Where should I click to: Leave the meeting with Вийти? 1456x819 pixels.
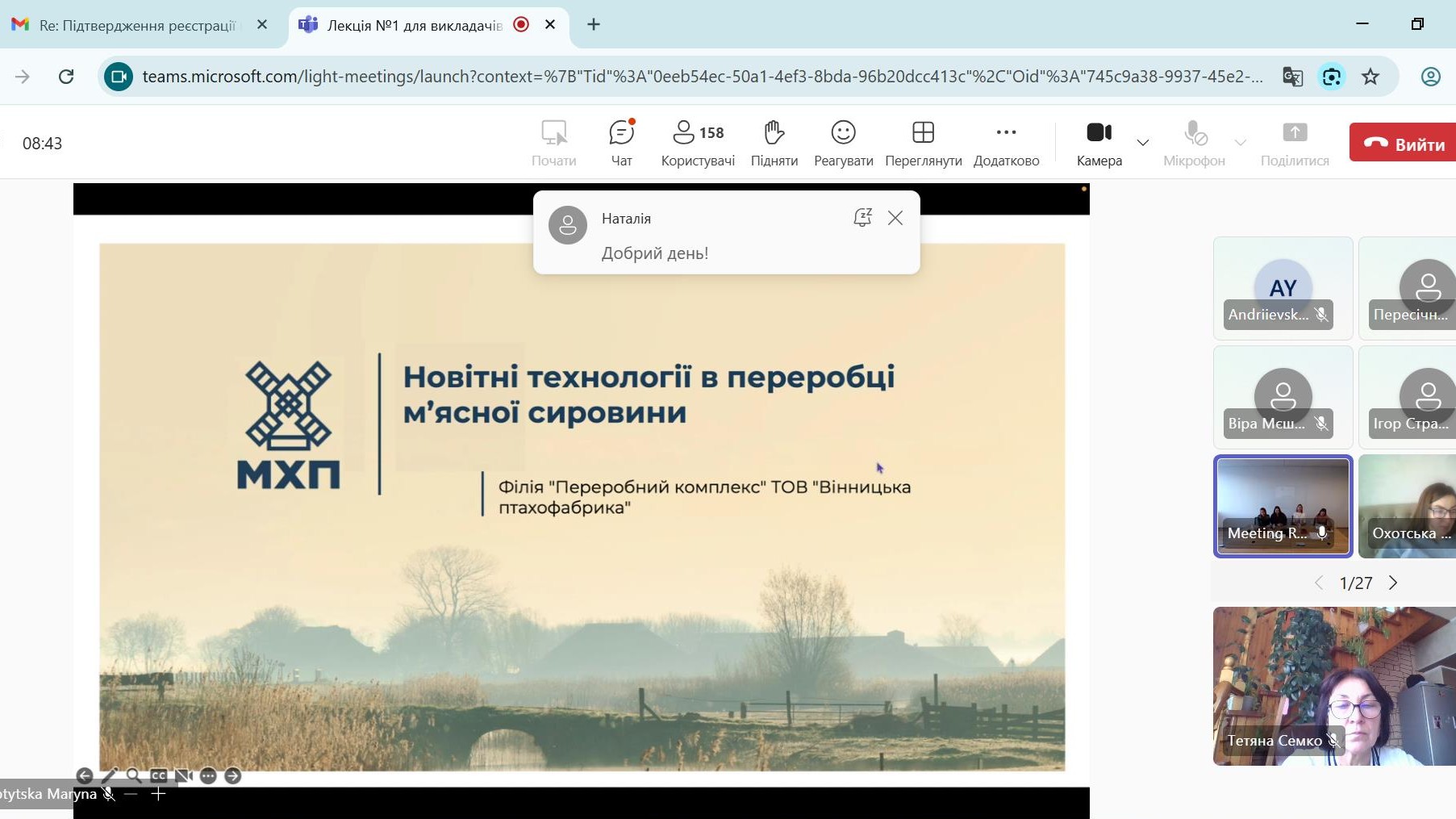[x=1404, y=143]
